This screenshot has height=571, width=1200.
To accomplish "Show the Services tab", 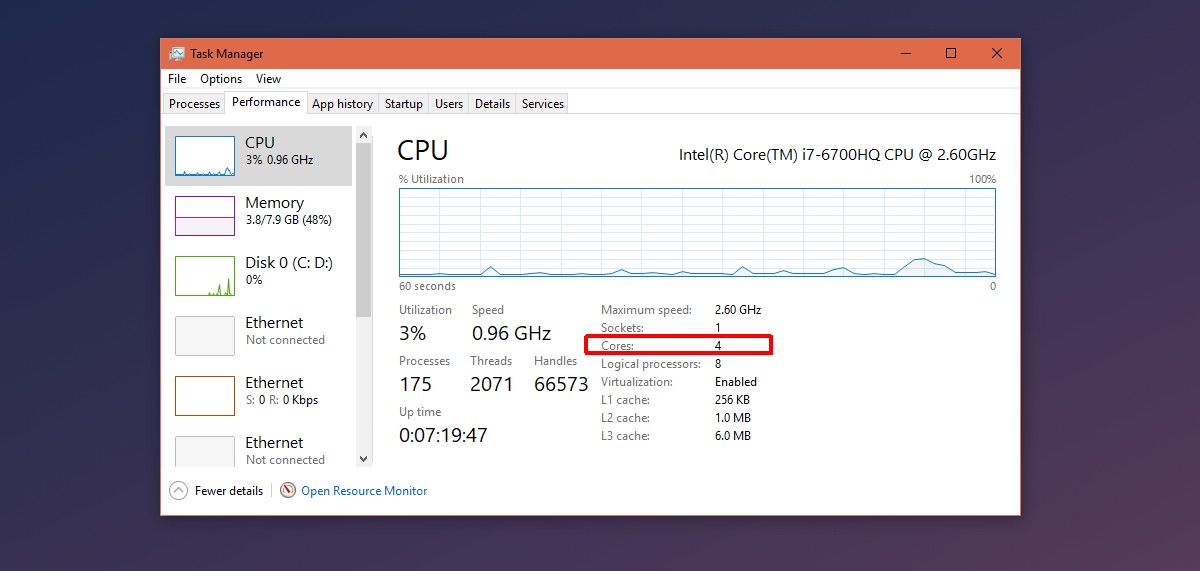I will click(x=543, y=104).
